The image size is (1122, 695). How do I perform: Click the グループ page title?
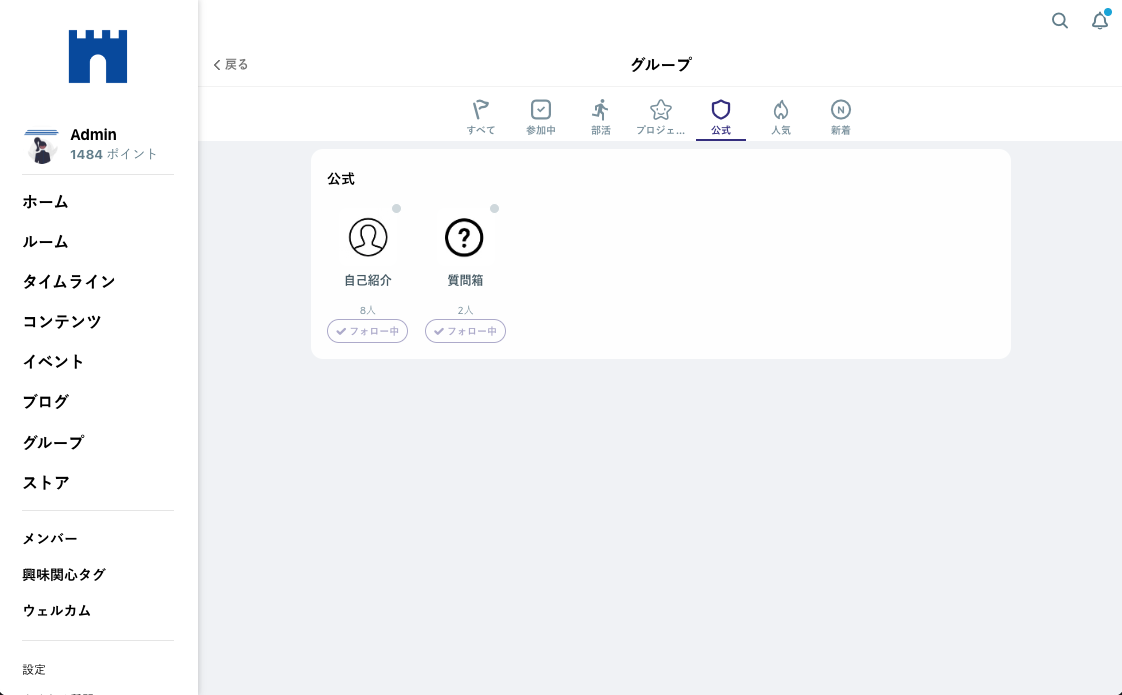(660, 64)
